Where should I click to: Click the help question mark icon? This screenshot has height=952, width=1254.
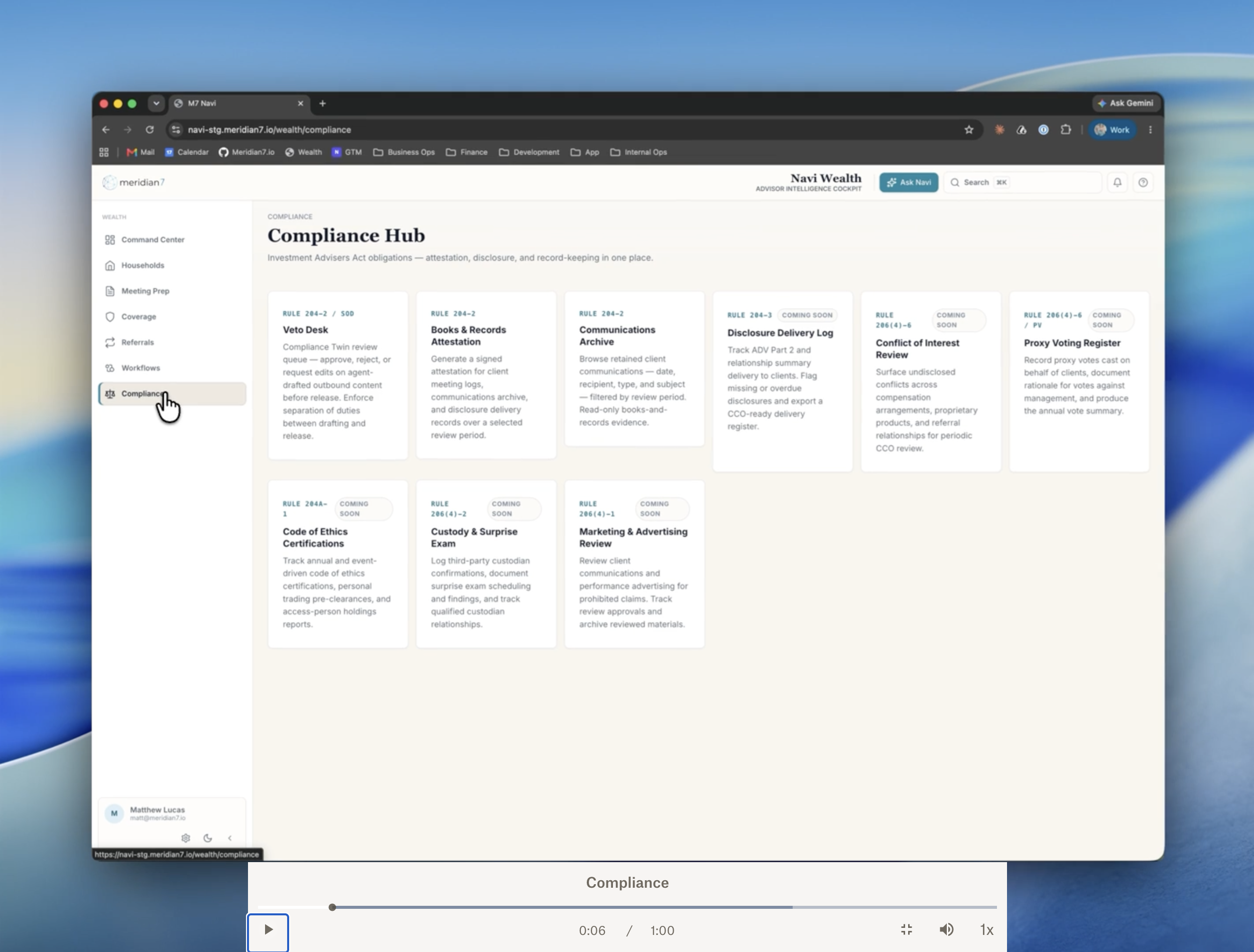[x=1143, y=183]
